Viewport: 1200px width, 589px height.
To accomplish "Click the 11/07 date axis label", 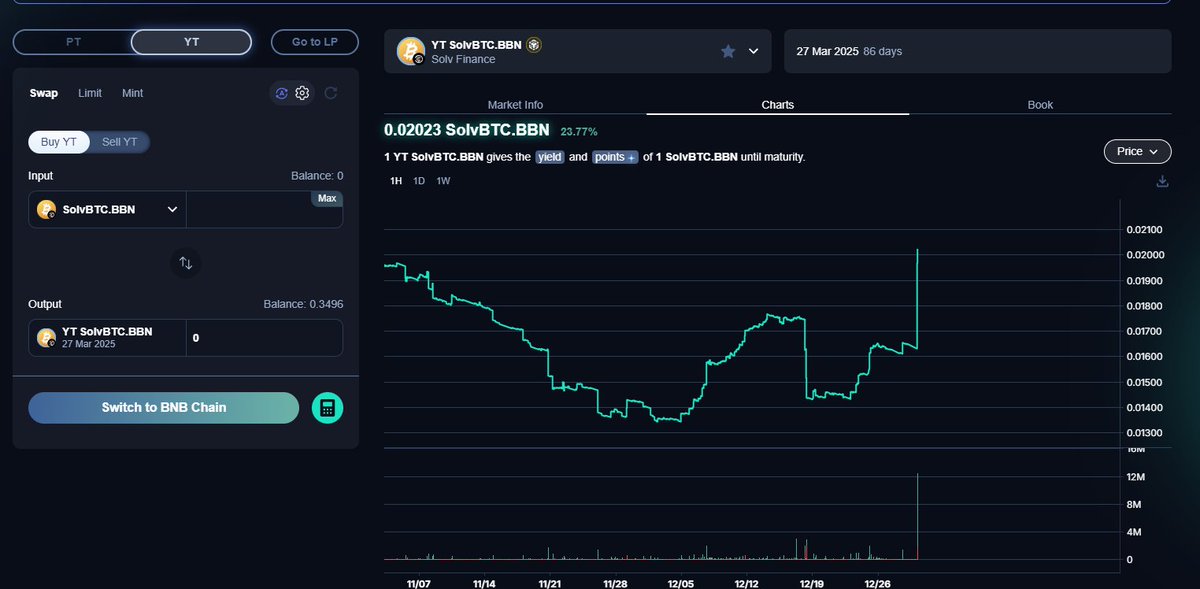I will 417,583.
